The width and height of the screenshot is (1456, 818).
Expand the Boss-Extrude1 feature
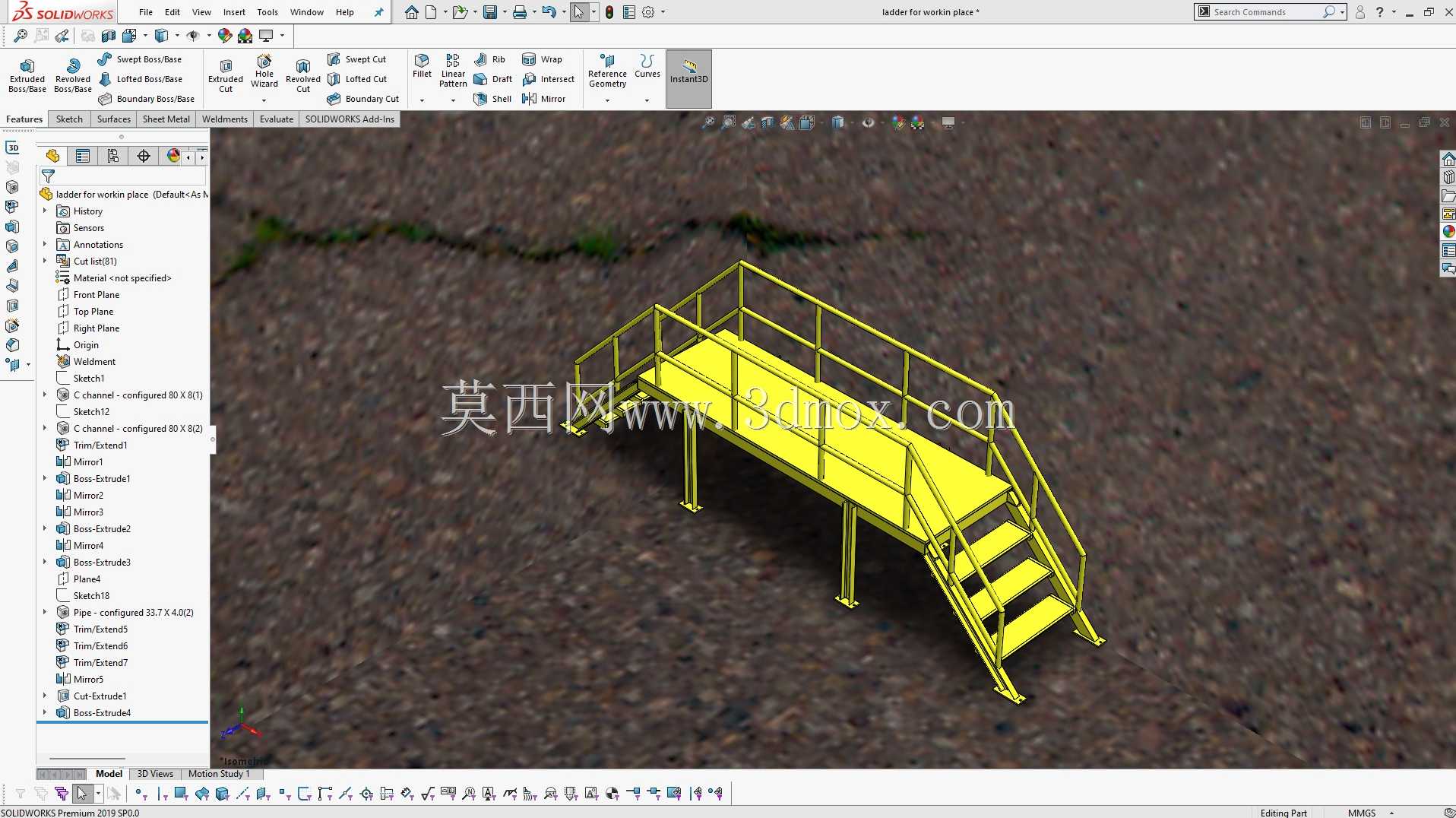click(x=45, y=479)
